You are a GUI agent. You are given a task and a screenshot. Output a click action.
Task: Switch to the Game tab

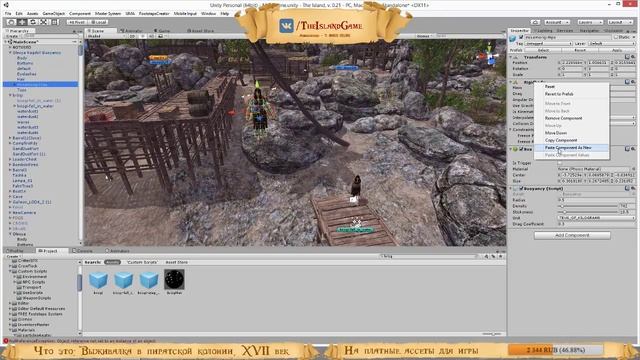coord(162,31)
